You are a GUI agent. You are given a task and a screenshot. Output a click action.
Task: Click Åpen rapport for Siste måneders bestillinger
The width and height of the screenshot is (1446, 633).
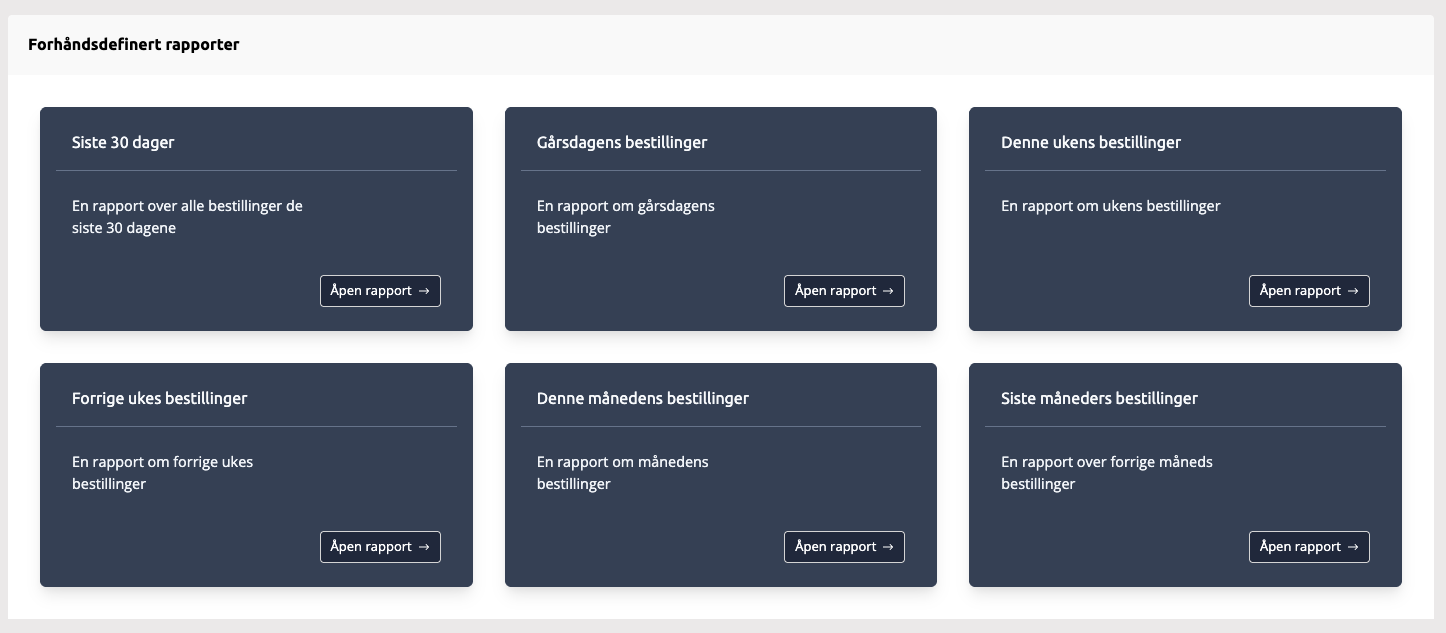coord(1308,547)
